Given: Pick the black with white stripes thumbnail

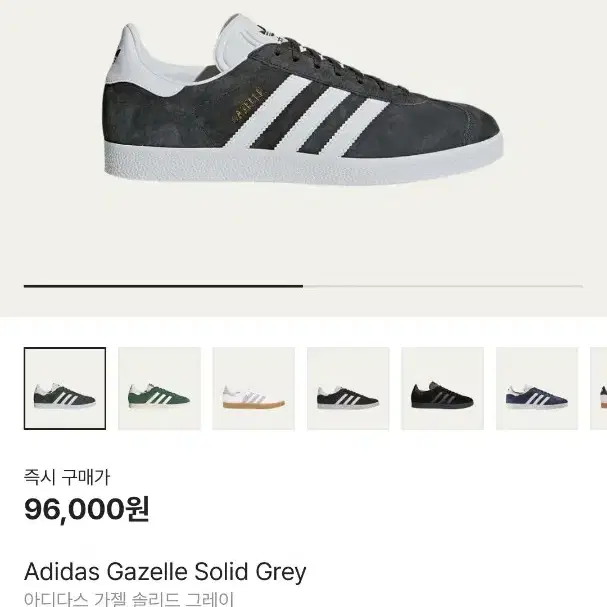Looking at the screenshot, I should [x=348, y=388].
